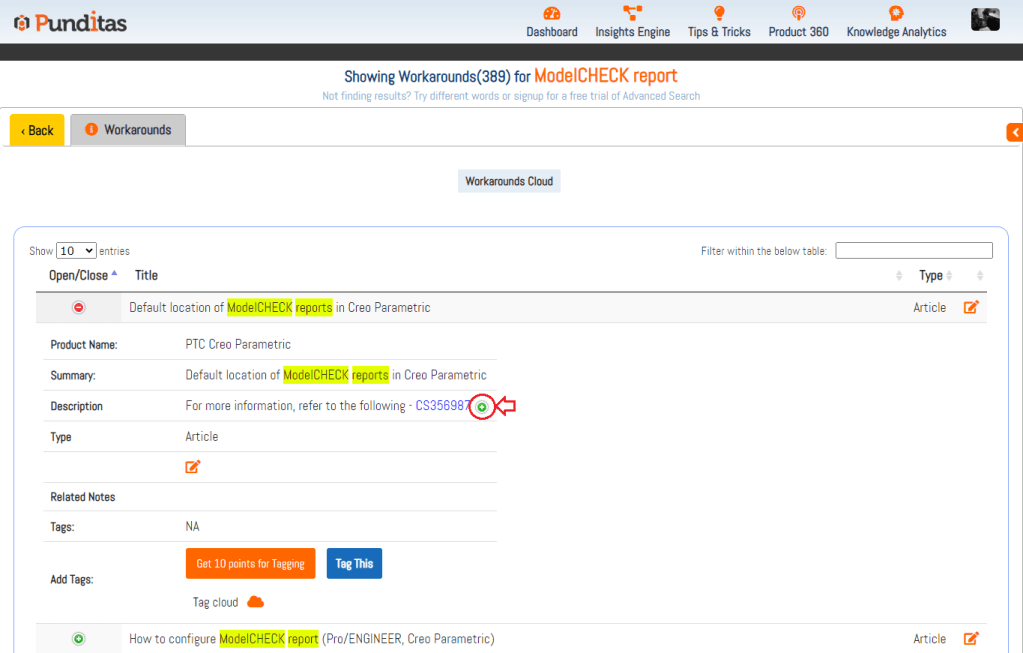Open the Product 360 icon
1023x653 pixels.
pos(798,13)
